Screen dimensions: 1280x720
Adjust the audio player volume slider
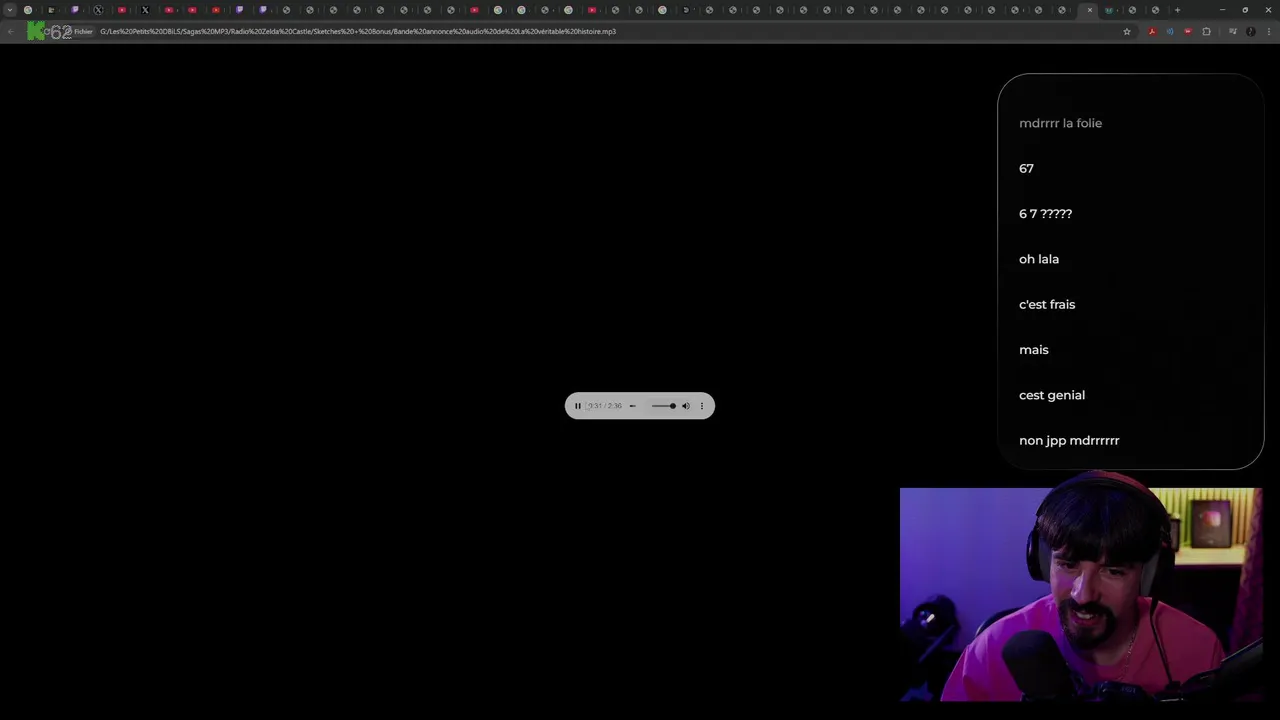coord(664,406)
